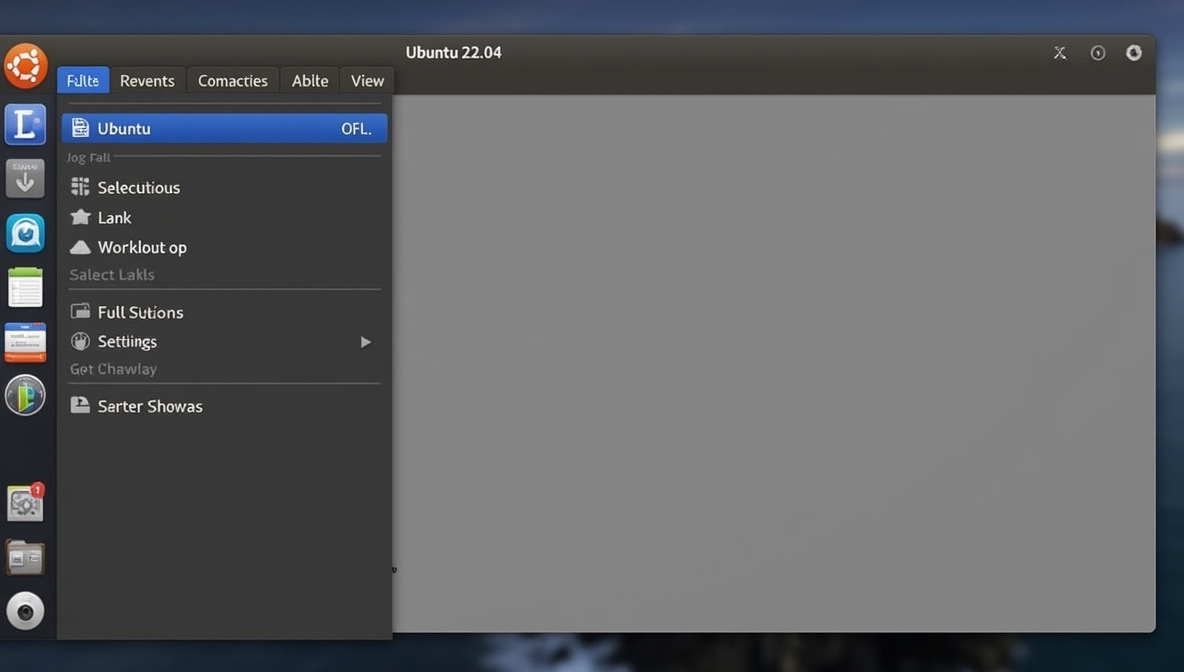Image resolution: width=1184 pixels, height=672 pixels.
Task: Open the gear app with red badge
Action: coord(26,503)
